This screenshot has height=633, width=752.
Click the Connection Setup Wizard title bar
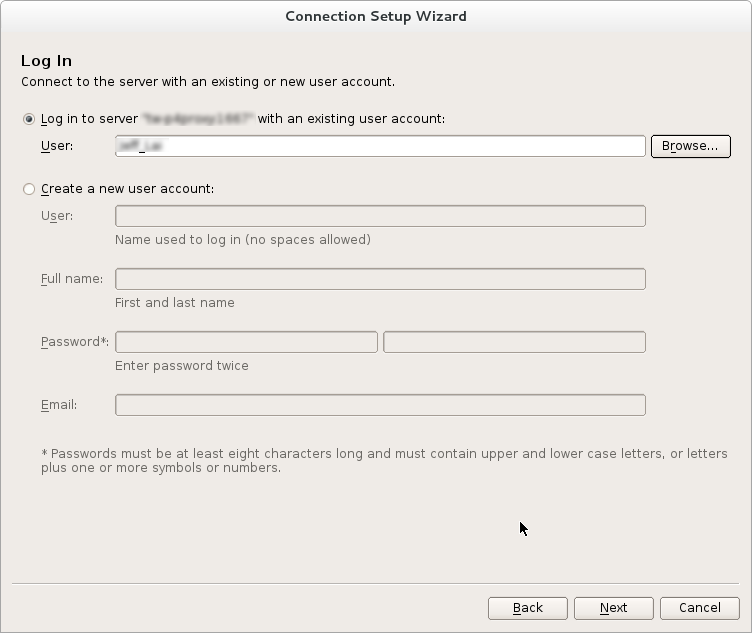tap(376, 16)
